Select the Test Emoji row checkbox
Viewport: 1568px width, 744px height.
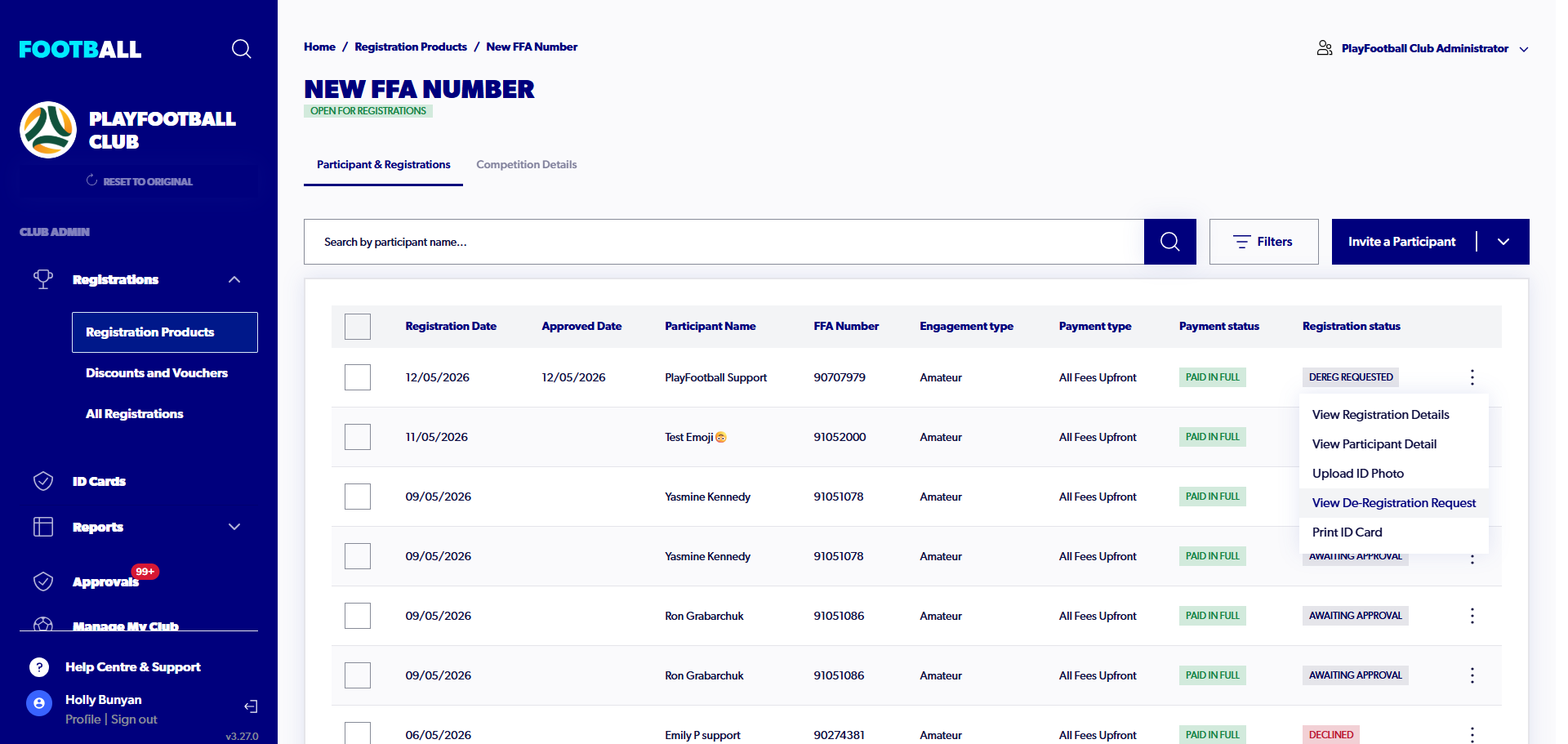(358, 437)
